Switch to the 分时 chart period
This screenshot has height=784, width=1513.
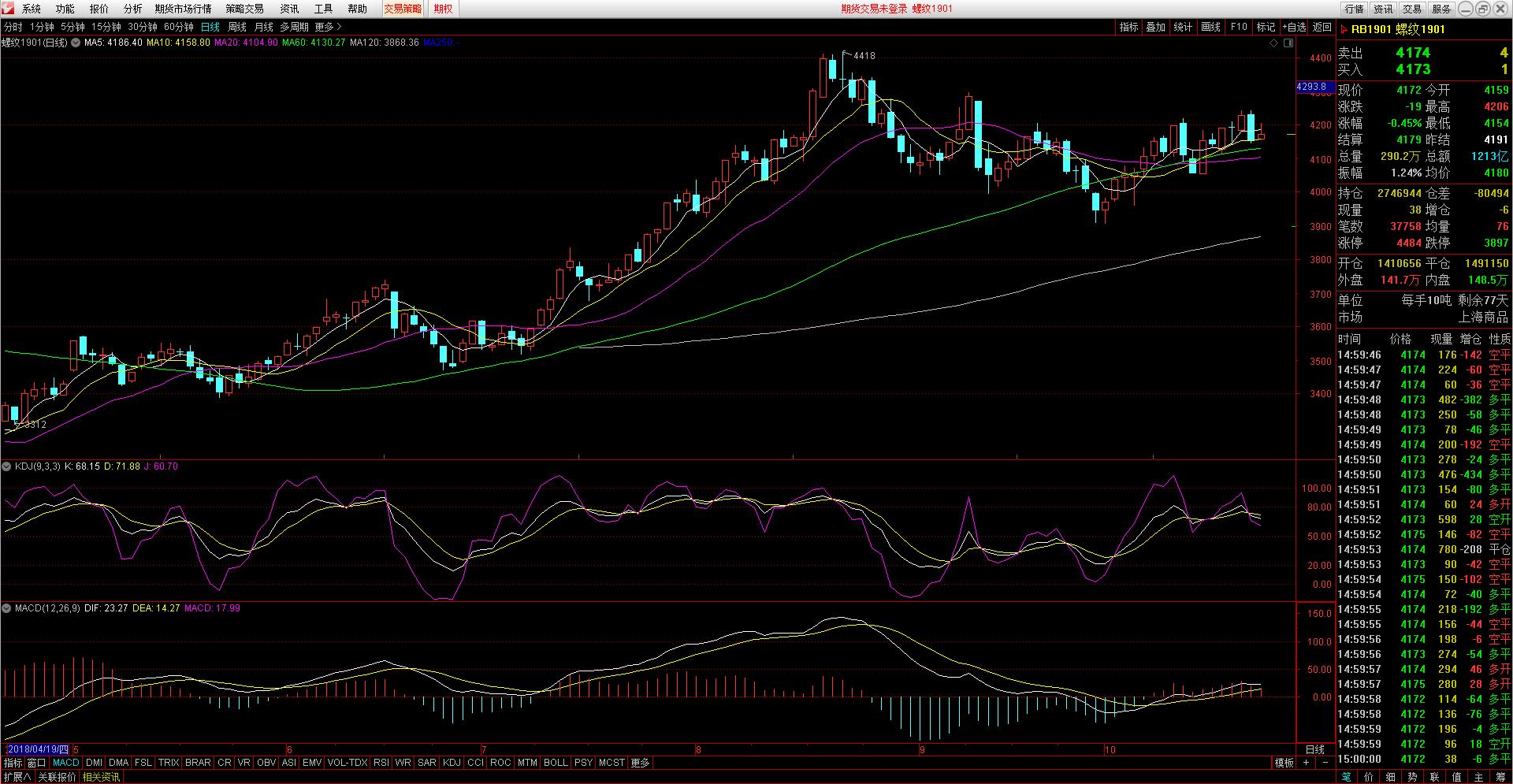point(13,27)
